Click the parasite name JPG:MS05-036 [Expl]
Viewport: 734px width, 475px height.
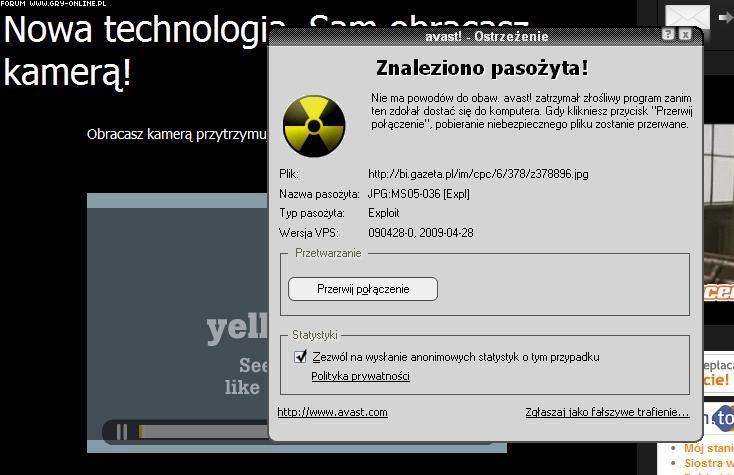418,194
